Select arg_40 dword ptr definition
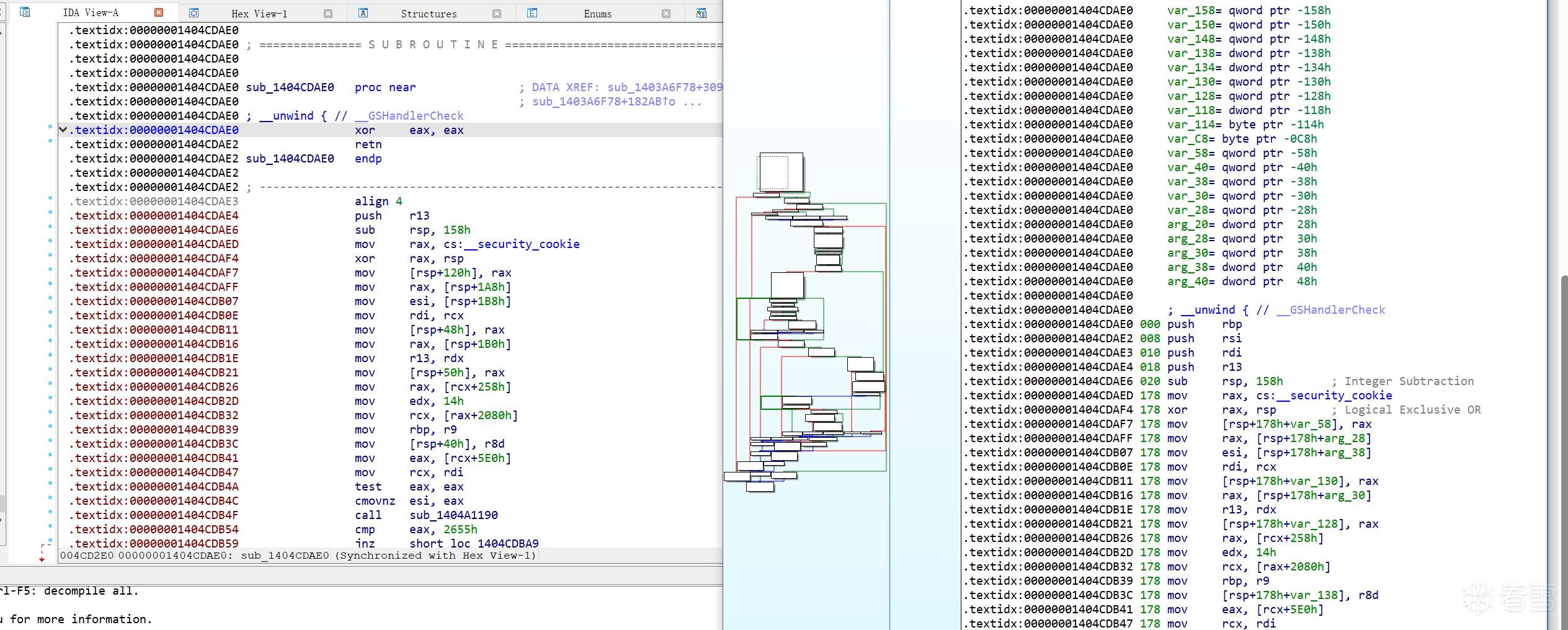The width and height of the screenshot is (1568, 630). point(1242,282)
